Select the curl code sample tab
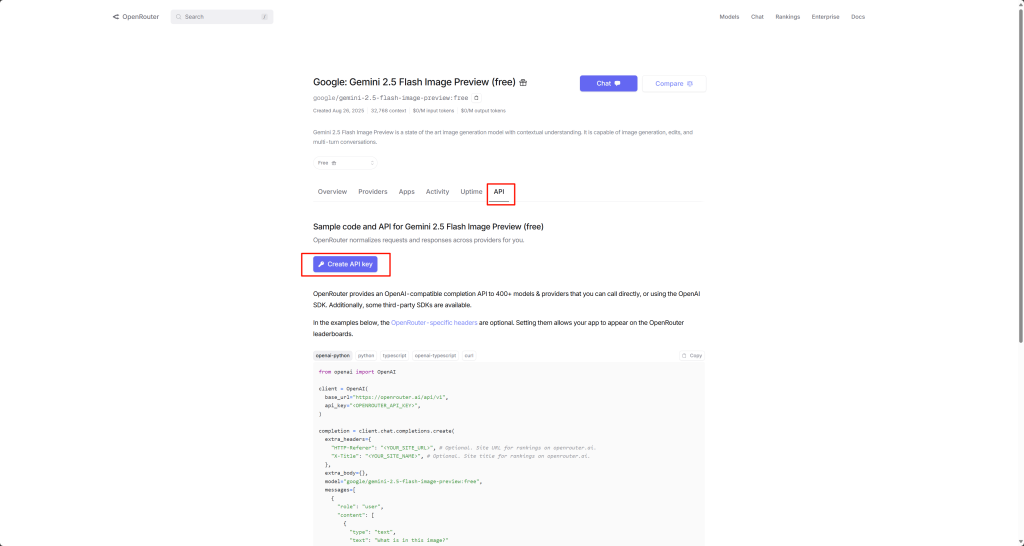This screenshot has width=1024, height=546. tap(469, 355)
